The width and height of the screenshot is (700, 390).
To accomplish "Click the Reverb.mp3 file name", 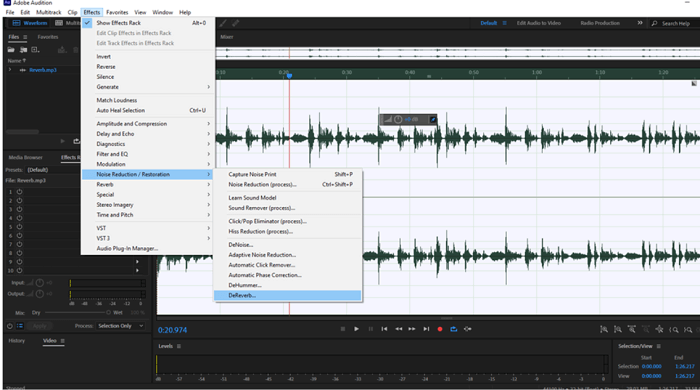I will [x=43, y=70].
